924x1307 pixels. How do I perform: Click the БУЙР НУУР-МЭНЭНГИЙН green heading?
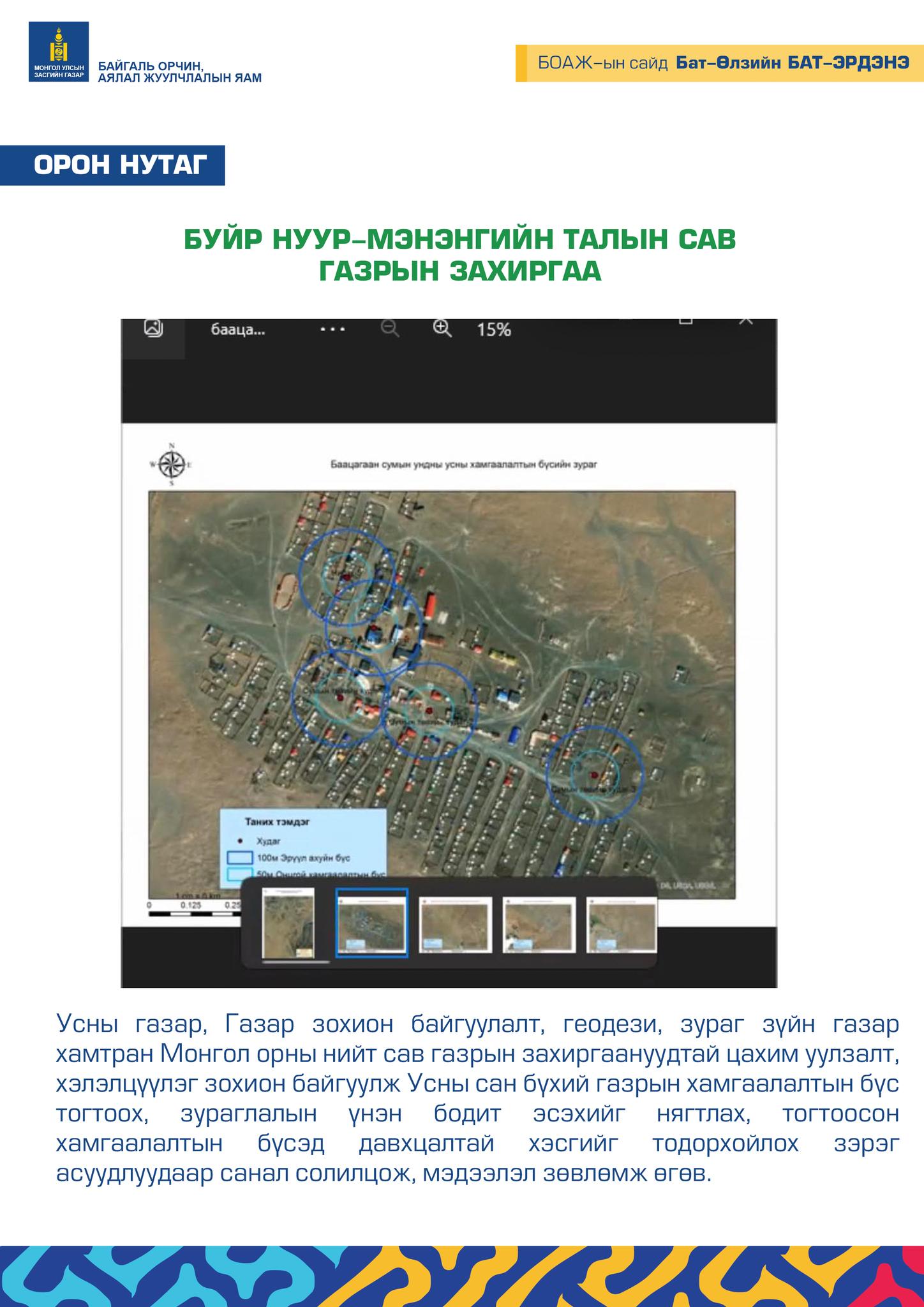click(460, 255)
